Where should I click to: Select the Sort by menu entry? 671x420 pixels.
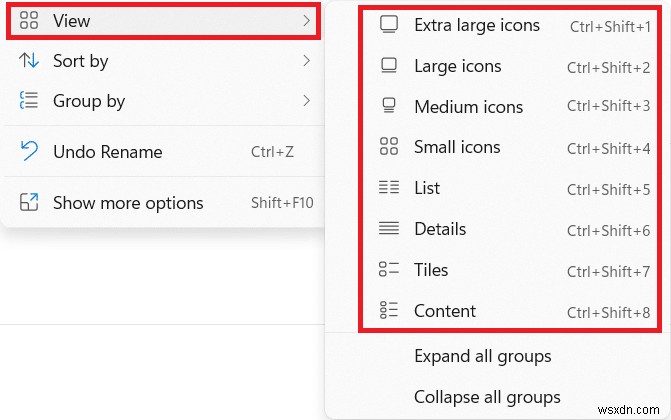pos(81,62)
